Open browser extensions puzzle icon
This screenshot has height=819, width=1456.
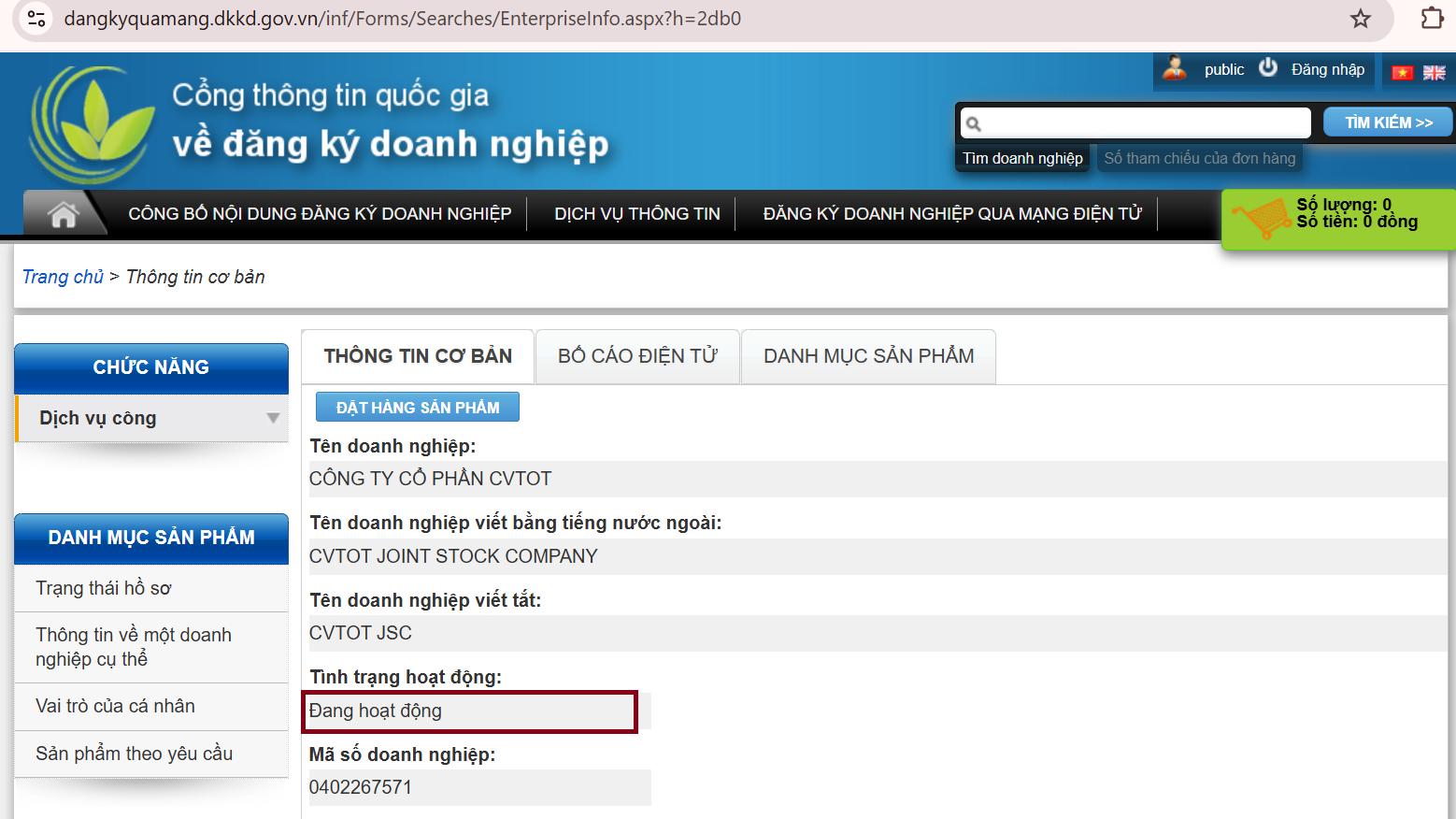[1431, 19]
